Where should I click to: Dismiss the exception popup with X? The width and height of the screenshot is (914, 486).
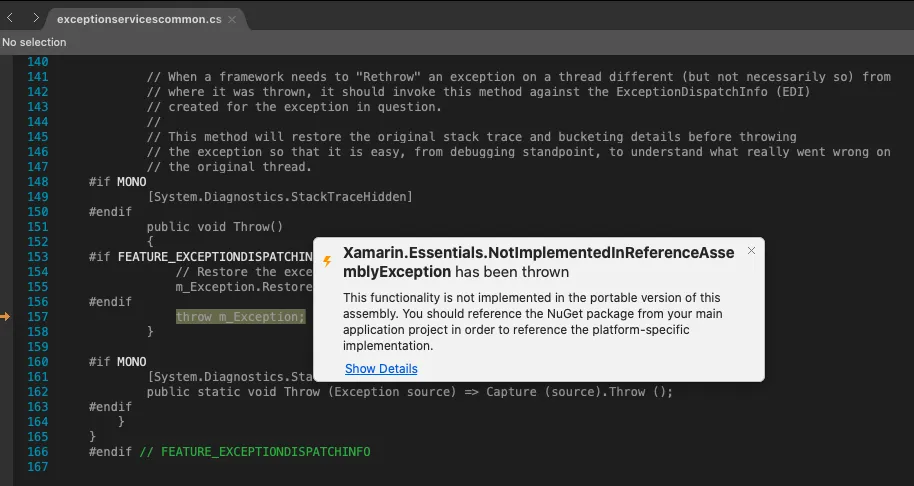coord(751,251)
